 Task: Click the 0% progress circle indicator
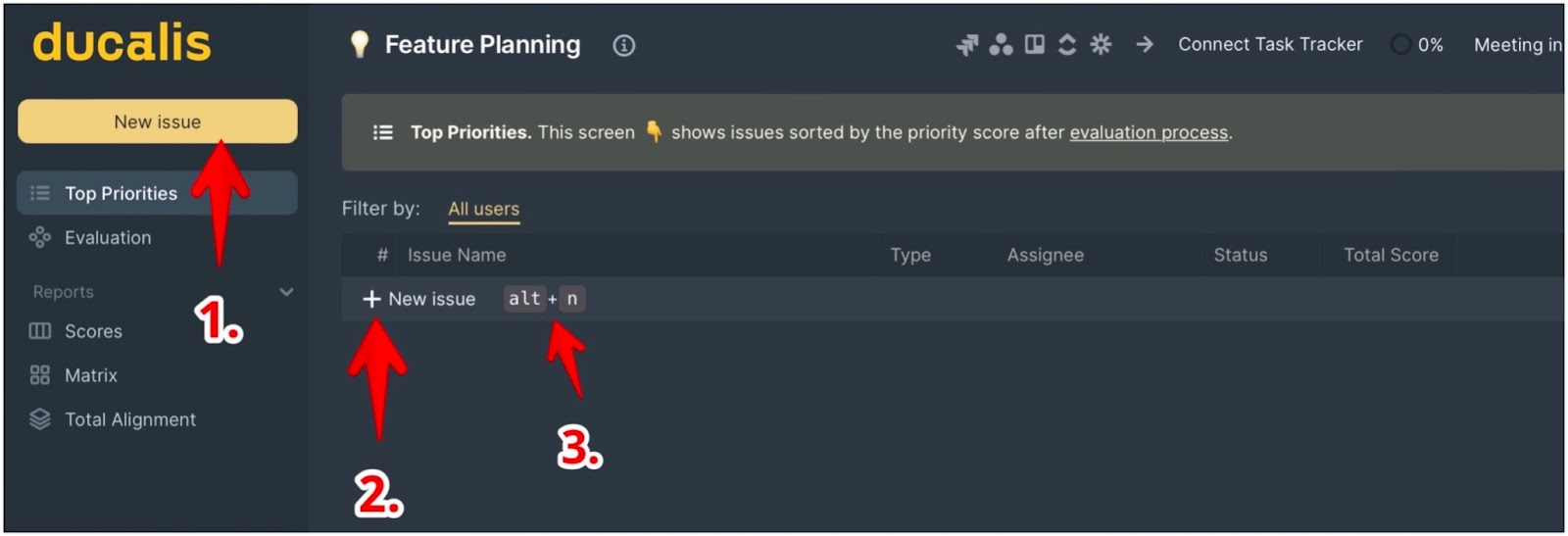point(1401,44)
